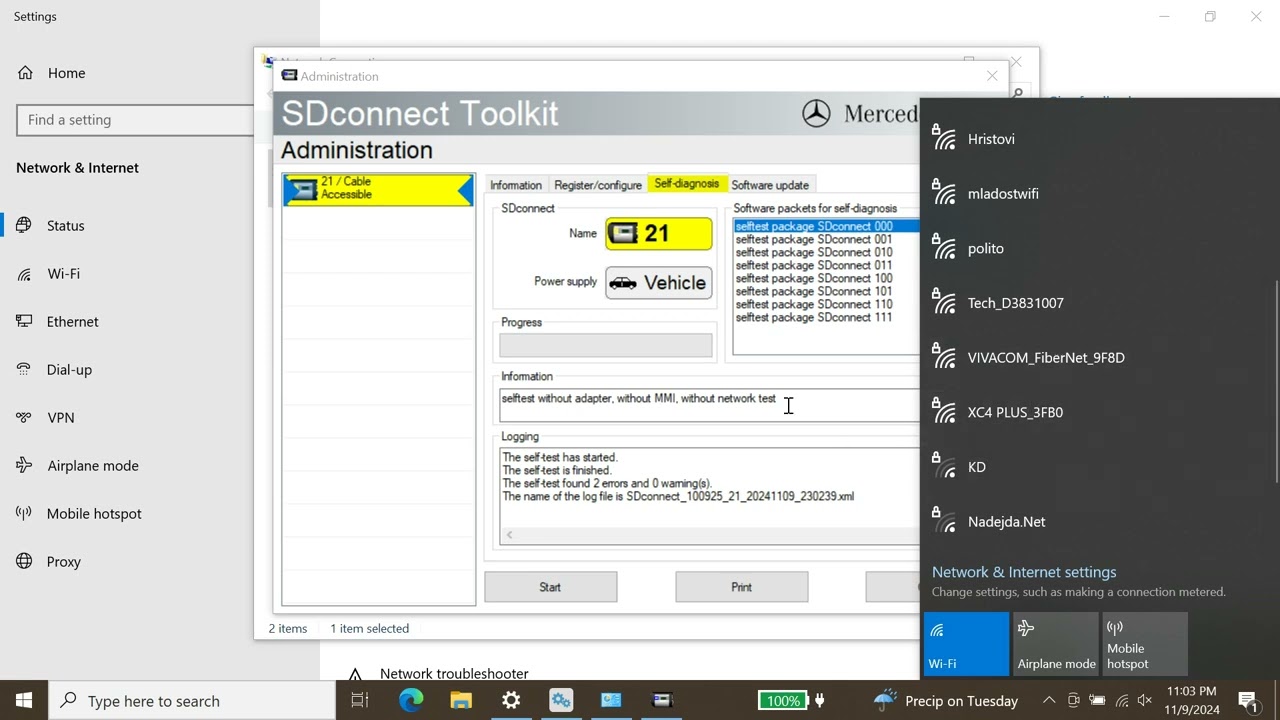Choose the polito Wi-Fi network
This screenshot has width=1280, height=720.
coord(1097,248)
